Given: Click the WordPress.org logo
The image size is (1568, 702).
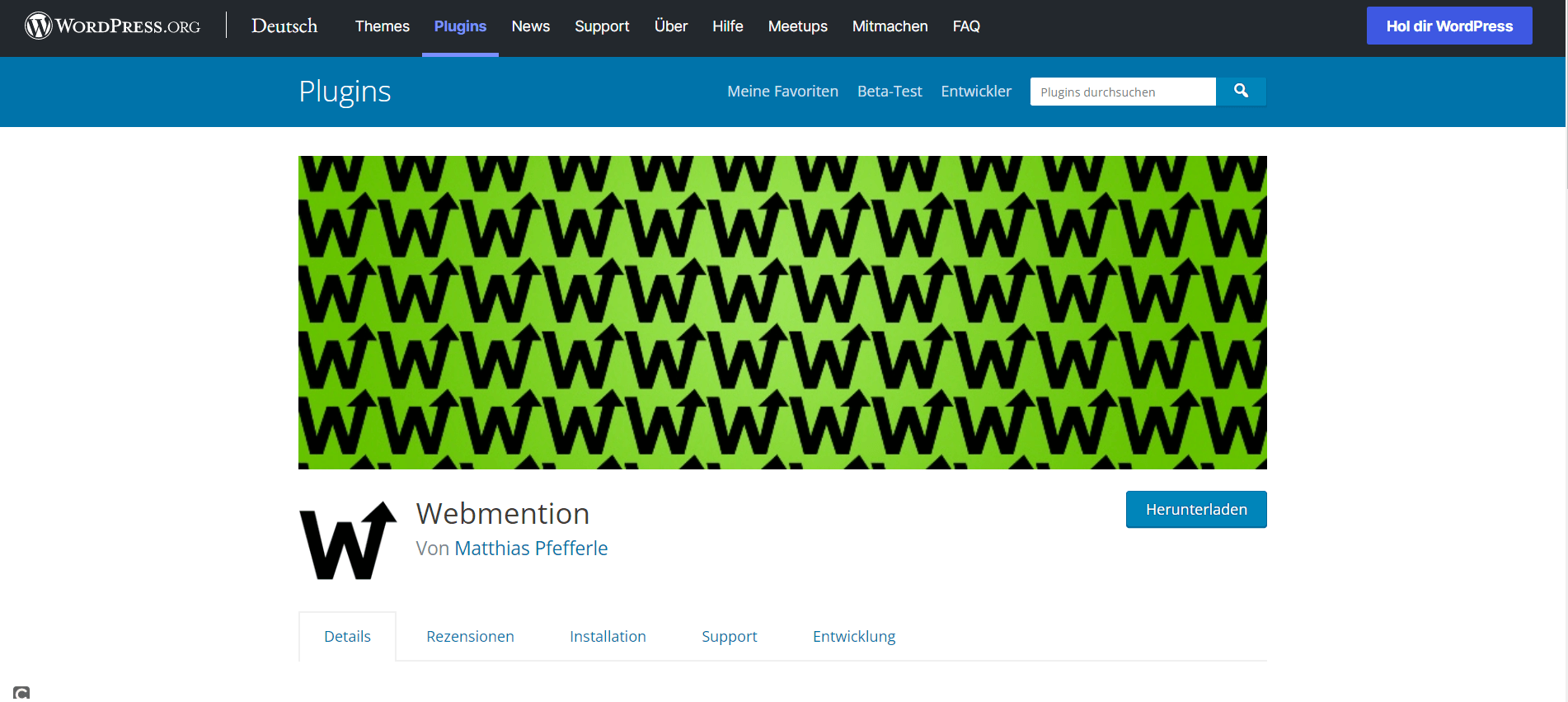Looking at the screenshot, I should click(112, 26).
